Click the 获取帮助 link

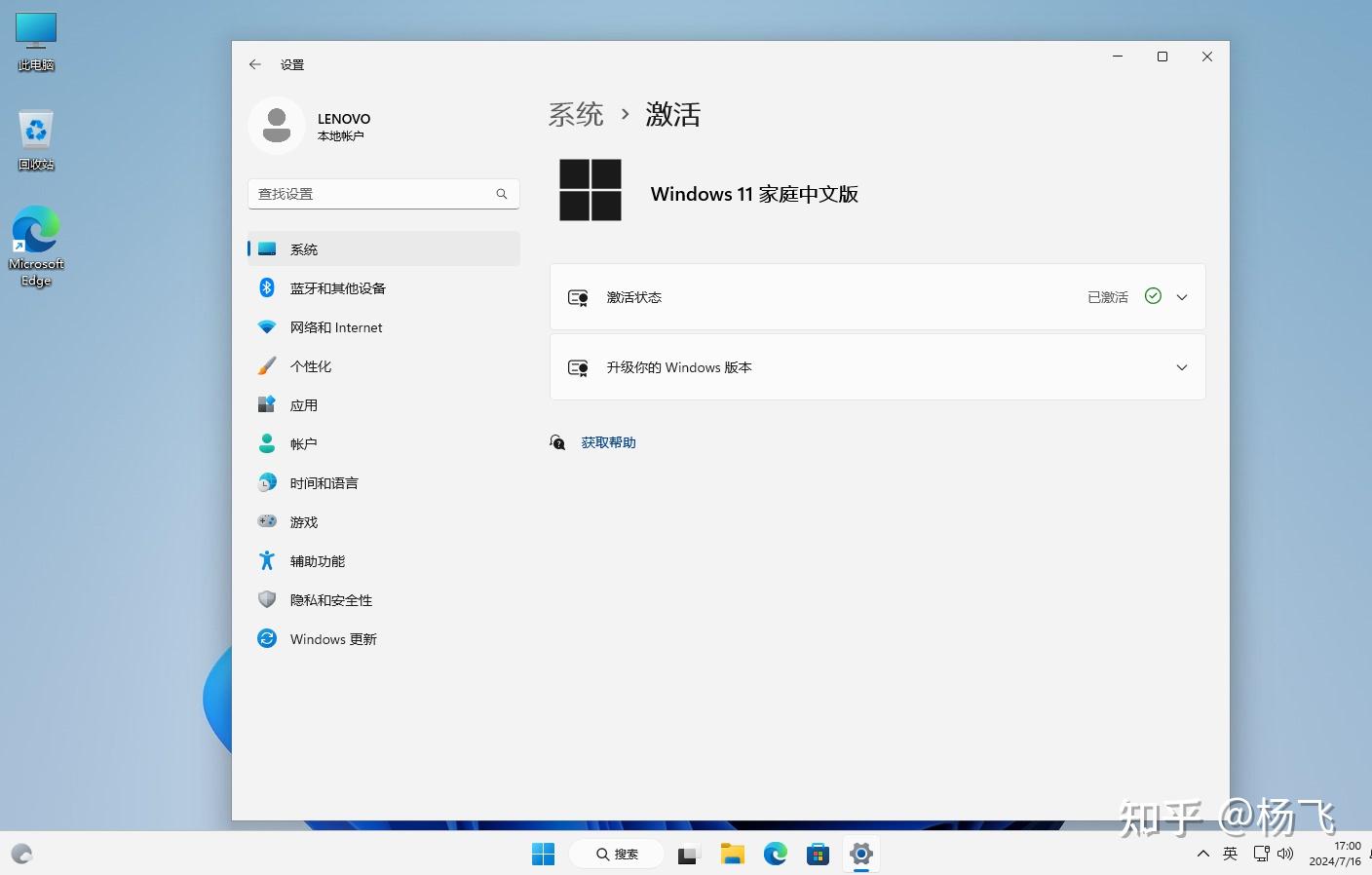pos(608,441)
